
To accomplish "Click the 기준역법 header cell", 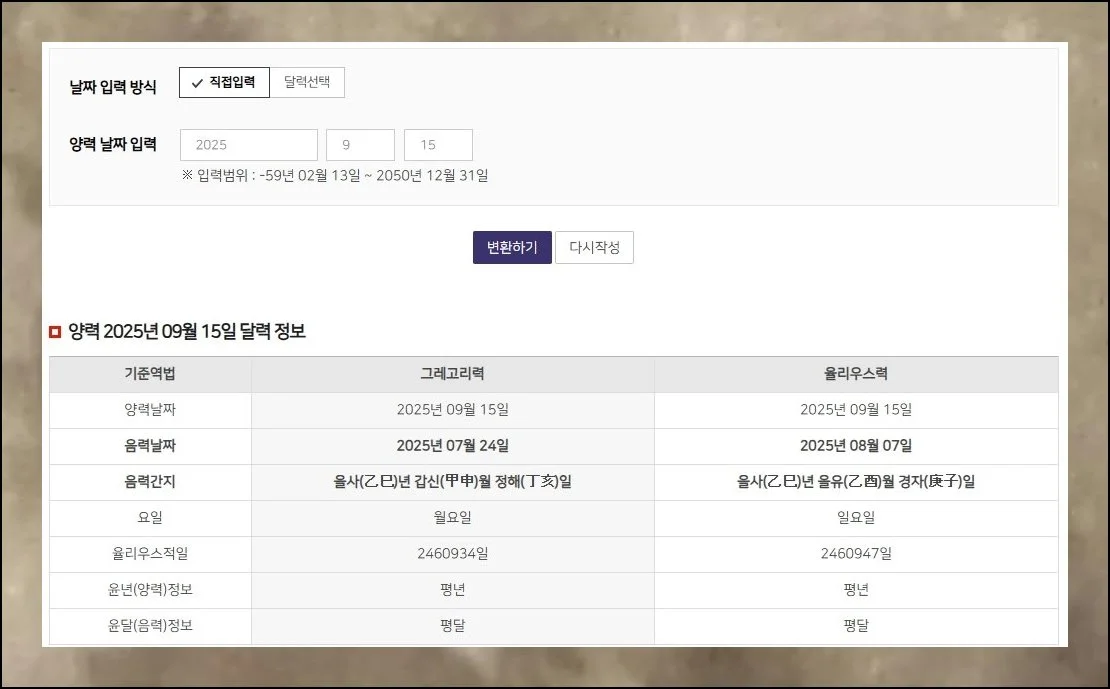I will coord(148,374).
